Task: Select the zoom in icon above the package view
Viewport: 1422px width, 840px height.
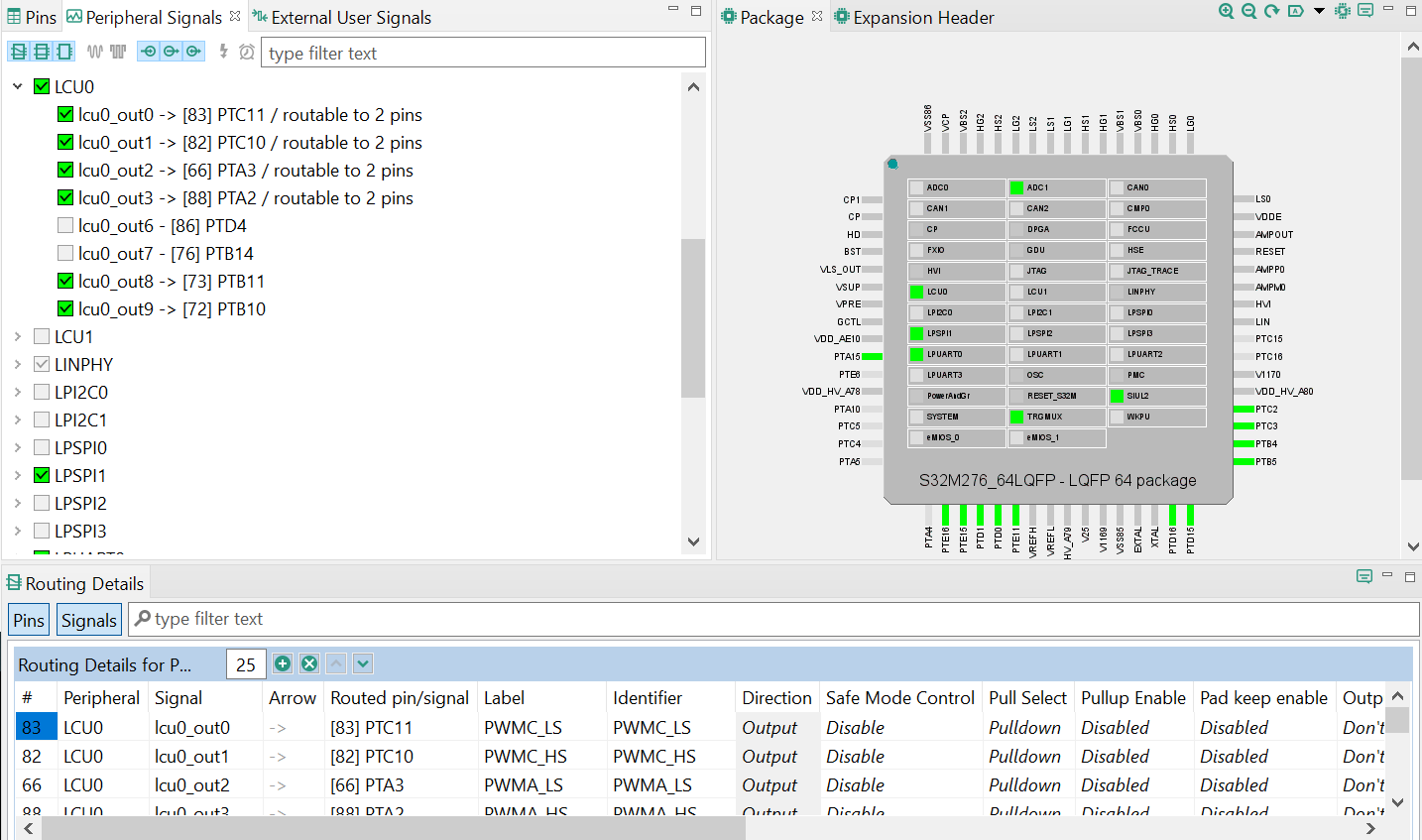Action: click(x=1226, y=11)
